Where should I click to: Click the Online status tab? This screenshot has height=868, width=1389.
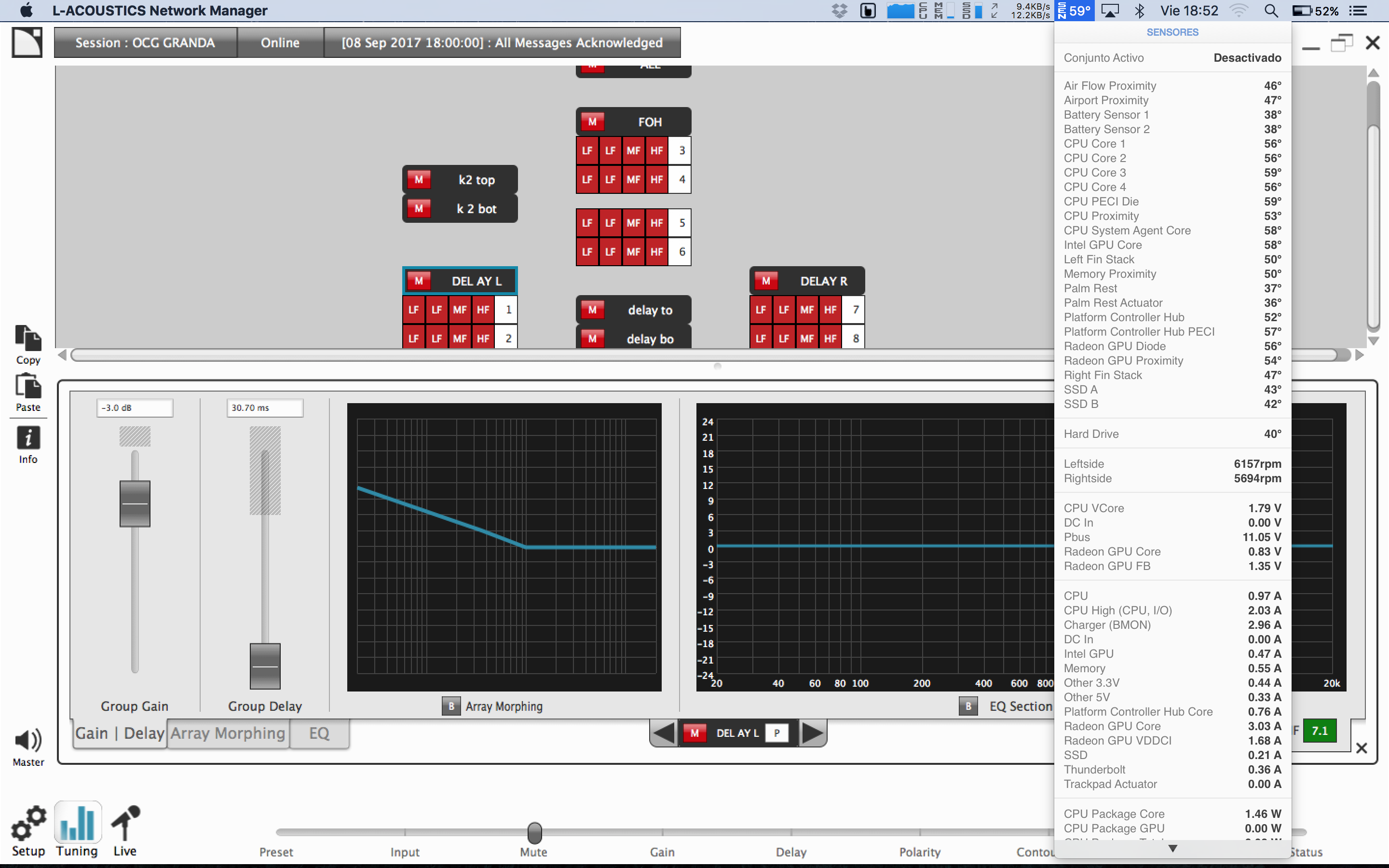[x=280, y=42]
